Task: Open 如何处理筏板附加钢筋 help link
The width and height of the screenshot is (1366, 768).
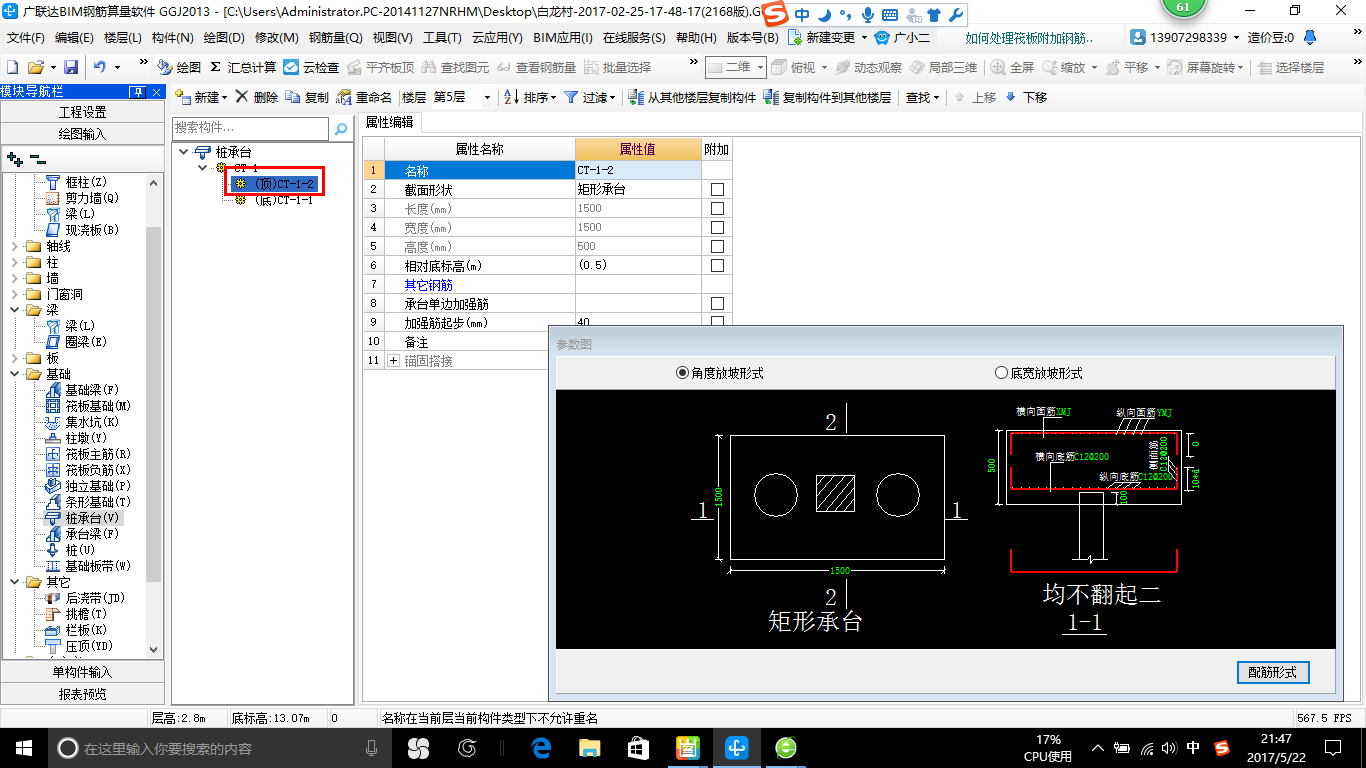Action: (x=1030, y=38)
